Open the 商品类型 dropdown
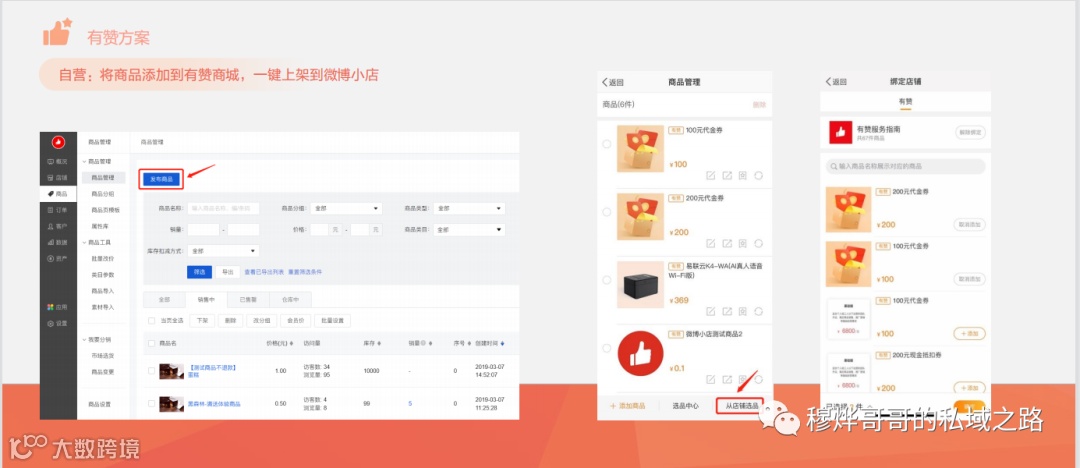The height and width of the screenshot is (468, 1080). click(x=470, y=208)
